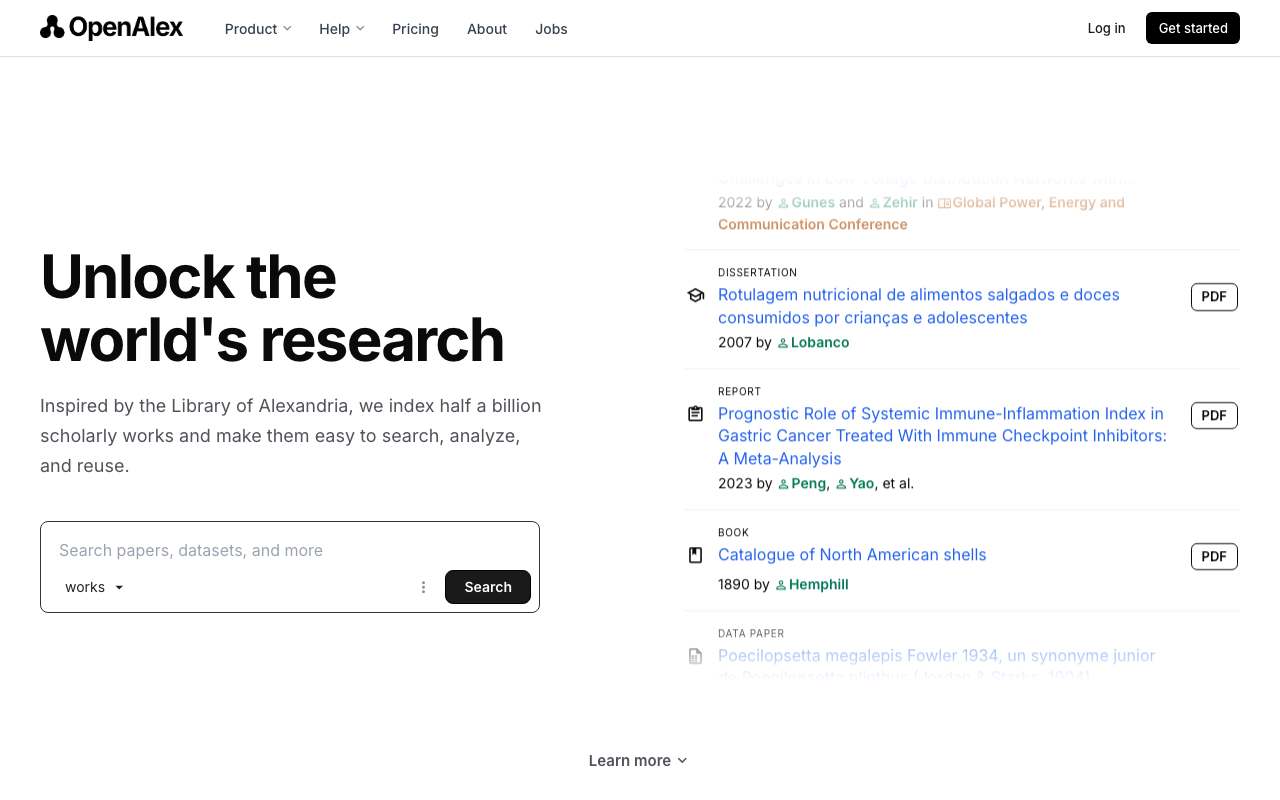Open author Yao's profile

[861, 484]
